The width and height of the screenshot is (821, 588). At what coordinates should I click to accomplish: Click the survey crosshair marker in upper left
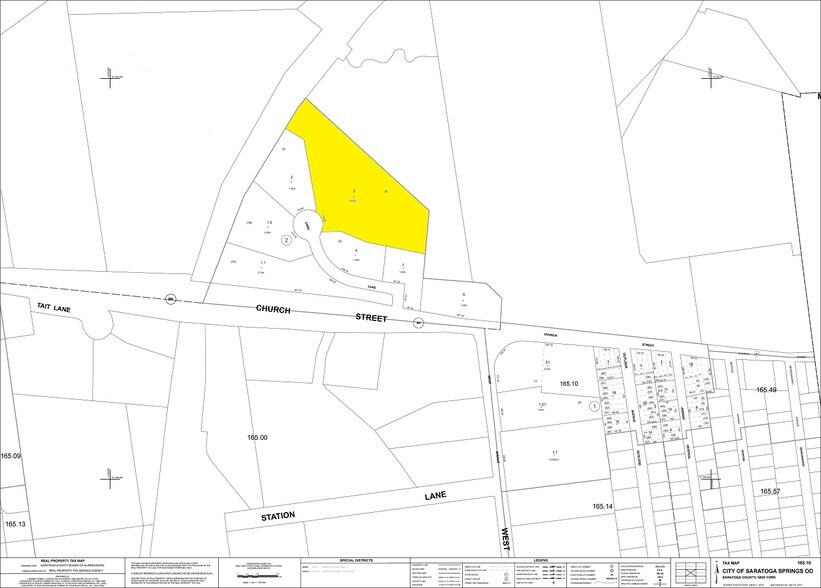click(x=110, y=78)
